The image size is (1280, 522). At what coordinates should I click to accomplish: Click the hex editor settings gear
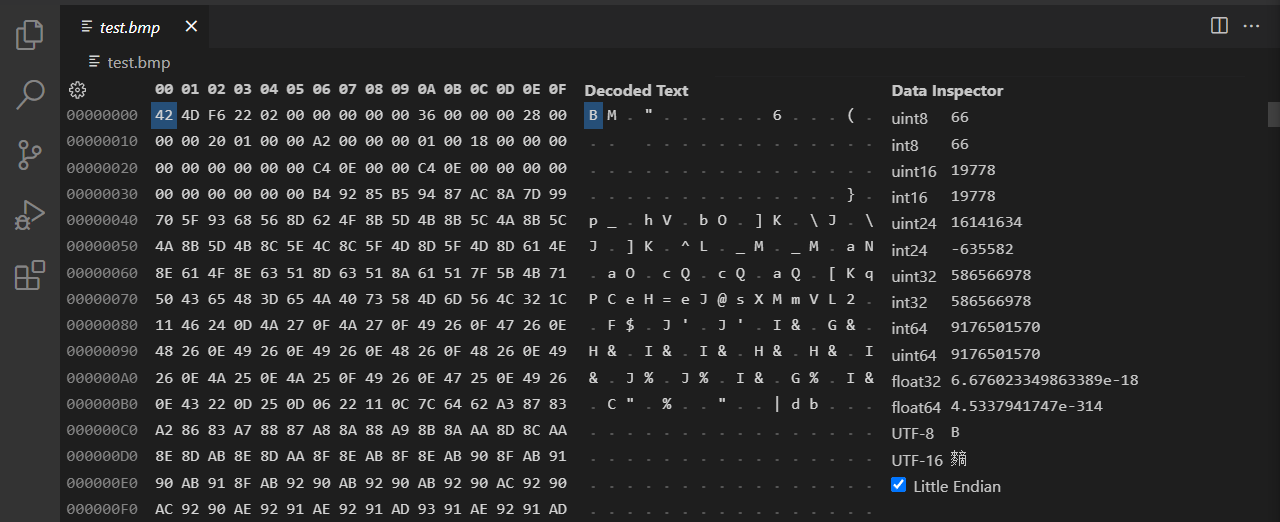[x=77, y=90]
